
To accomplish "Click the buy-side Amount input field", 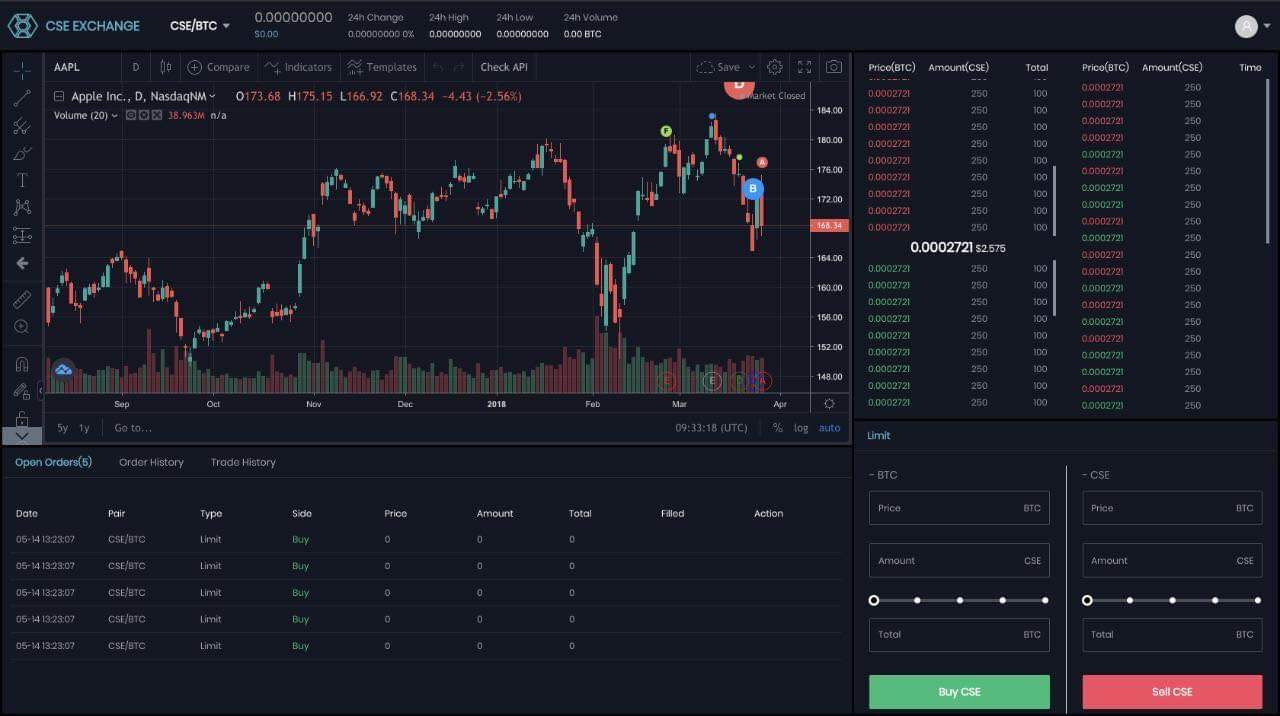I will (x=959, y=560).
